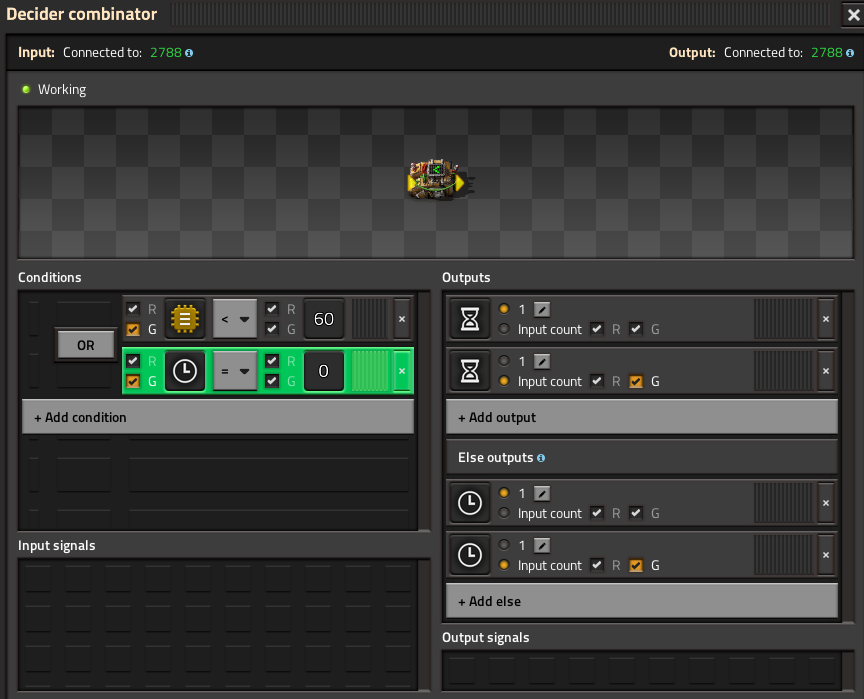Grab the second clock else output's drag handle

(x=784, y=555)
